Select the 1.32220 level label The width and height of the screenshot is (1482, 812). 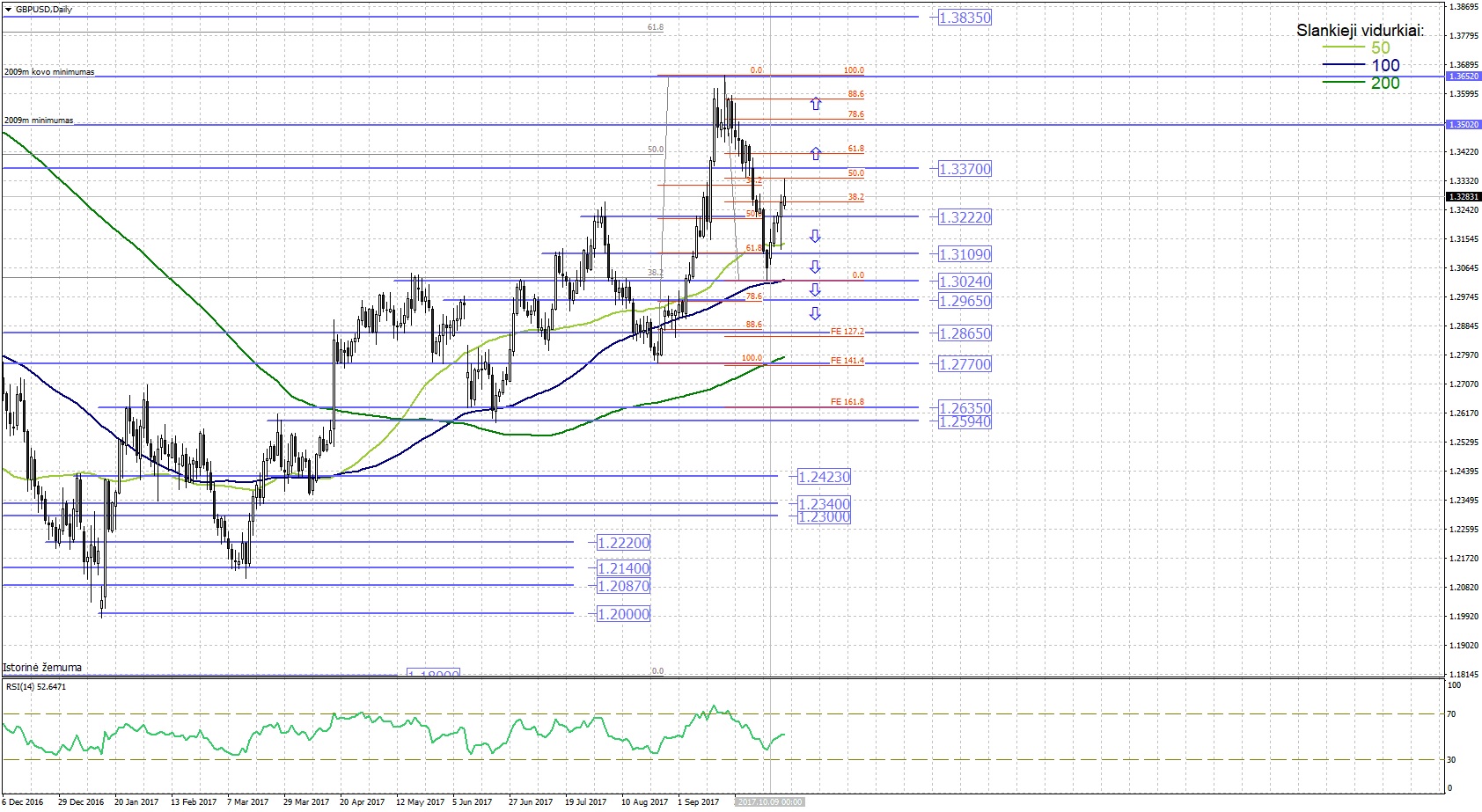(x=965, y=216)
